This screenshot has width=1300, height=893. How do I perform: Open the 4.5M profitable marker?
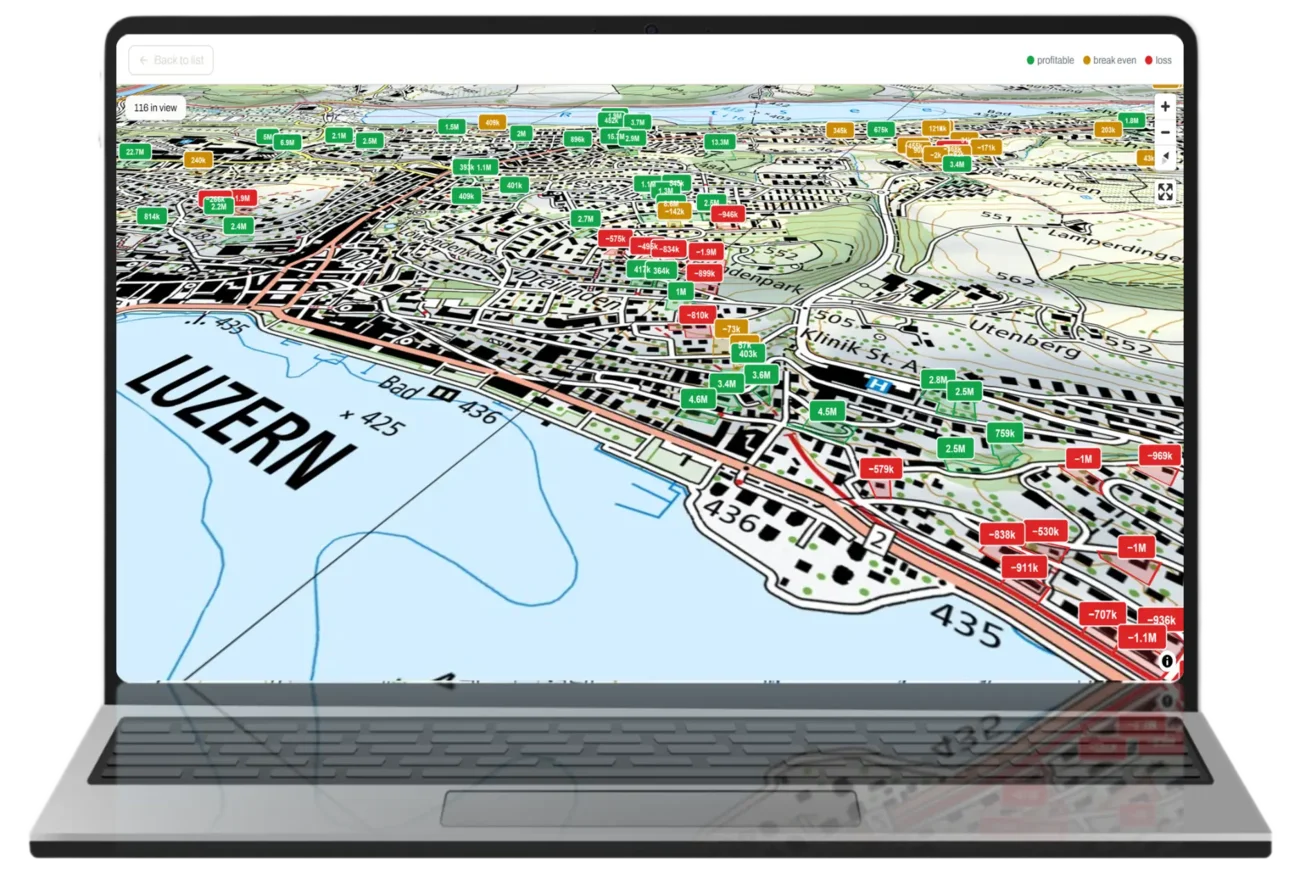(827, 411)
